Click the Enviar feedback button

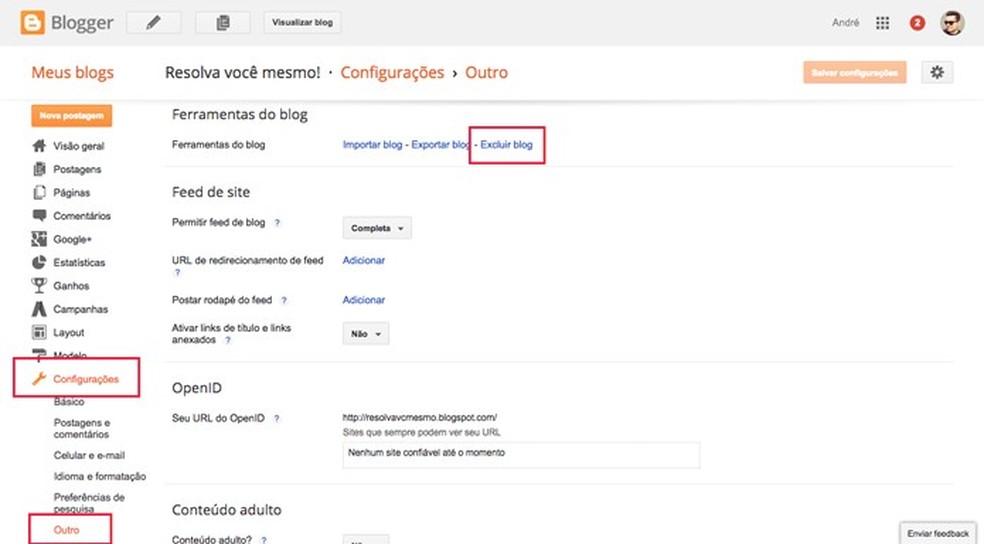[x=938, y=533]
